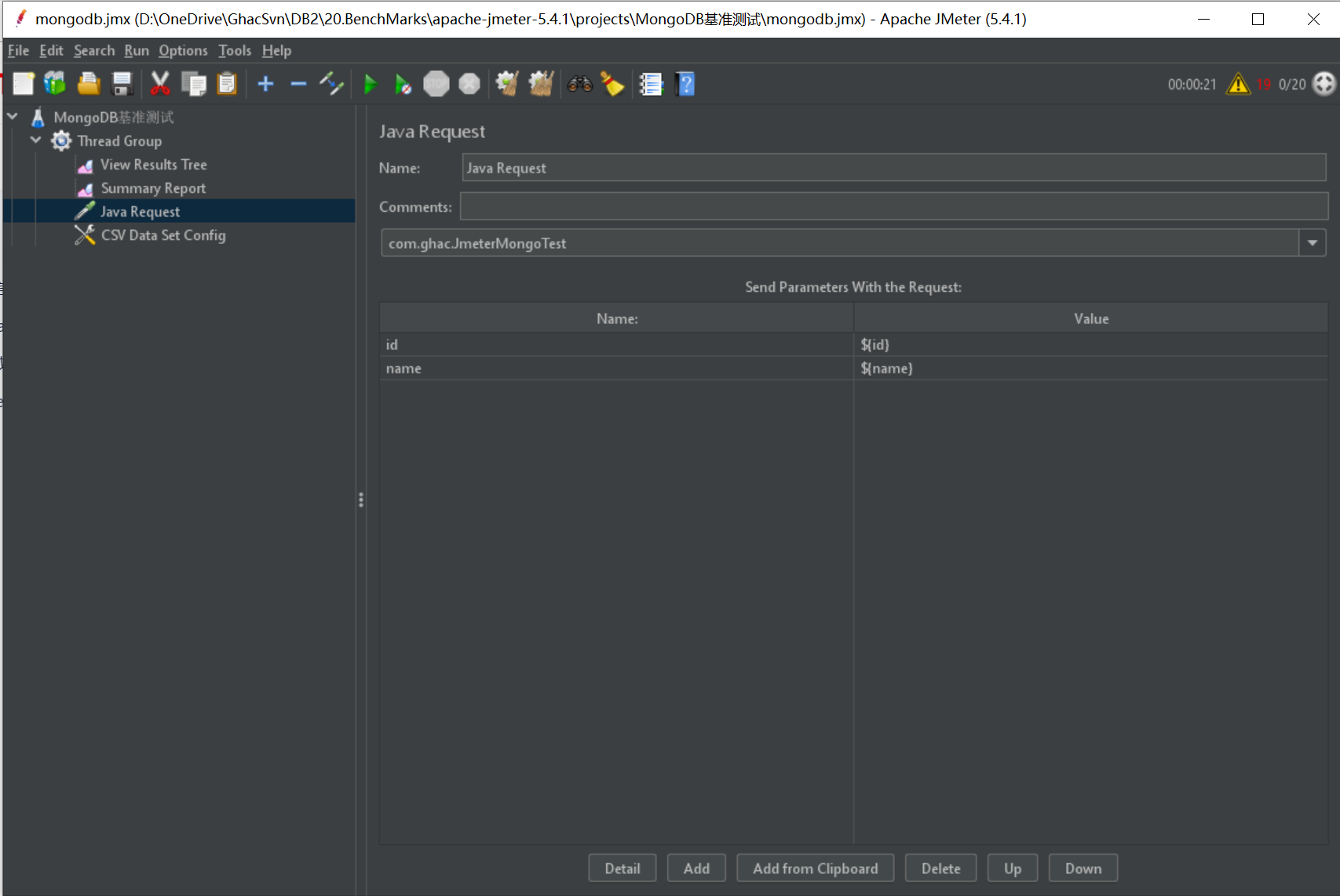The width and height of the screenshot is (1340, 896).
Task: Click the yellow warning triangle log icon
Action: click(1238, 83)
